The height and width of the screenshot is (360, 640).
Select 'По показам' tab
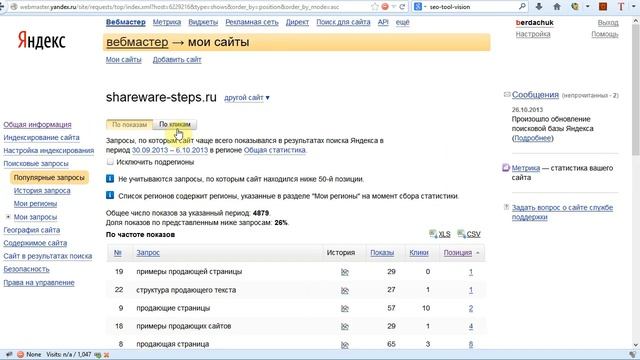[x=129, y=124]
